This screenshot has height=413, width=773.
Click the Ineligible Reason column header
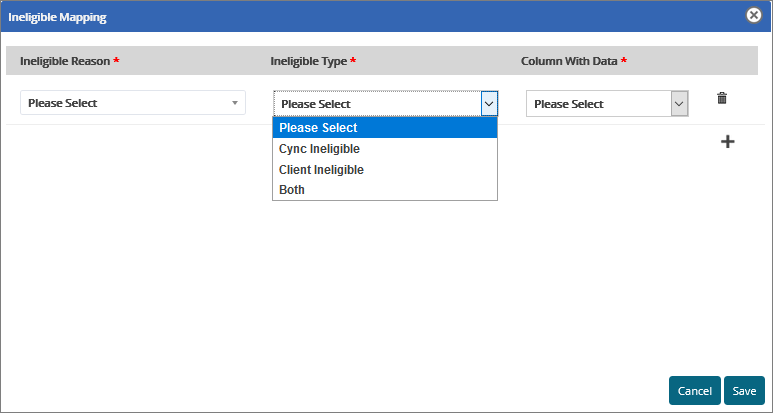click(x=65, y=61)
